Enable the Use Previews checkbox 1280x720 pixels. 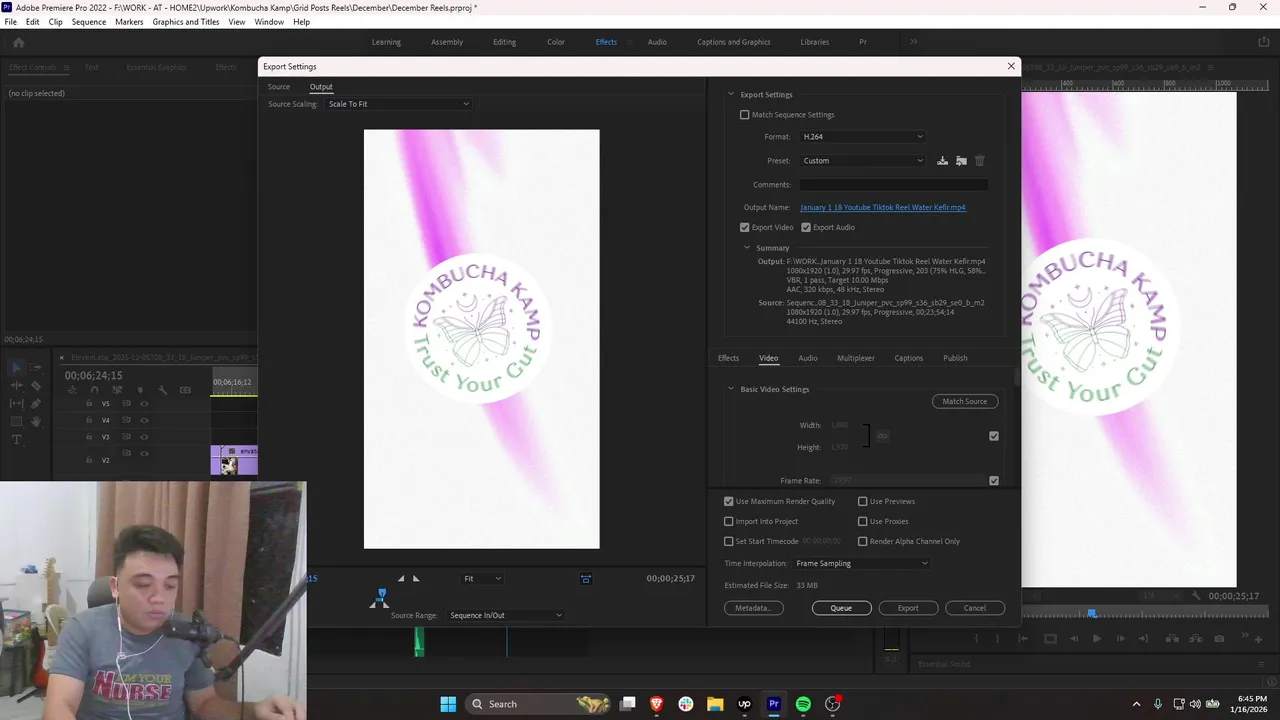[x=863, y=501]
